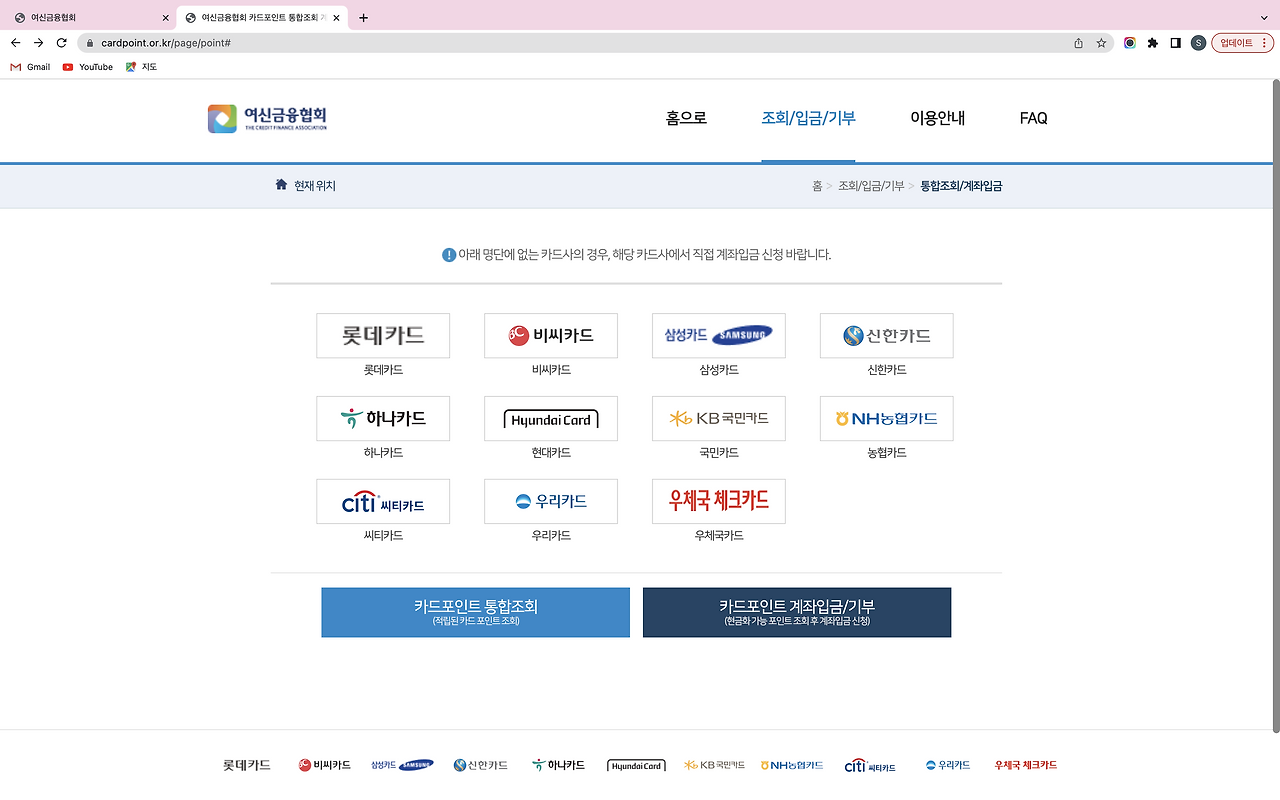Open the 이용안내 navigation menu
The width and height of the screenshot is (1280, 800).
(937, 118)
